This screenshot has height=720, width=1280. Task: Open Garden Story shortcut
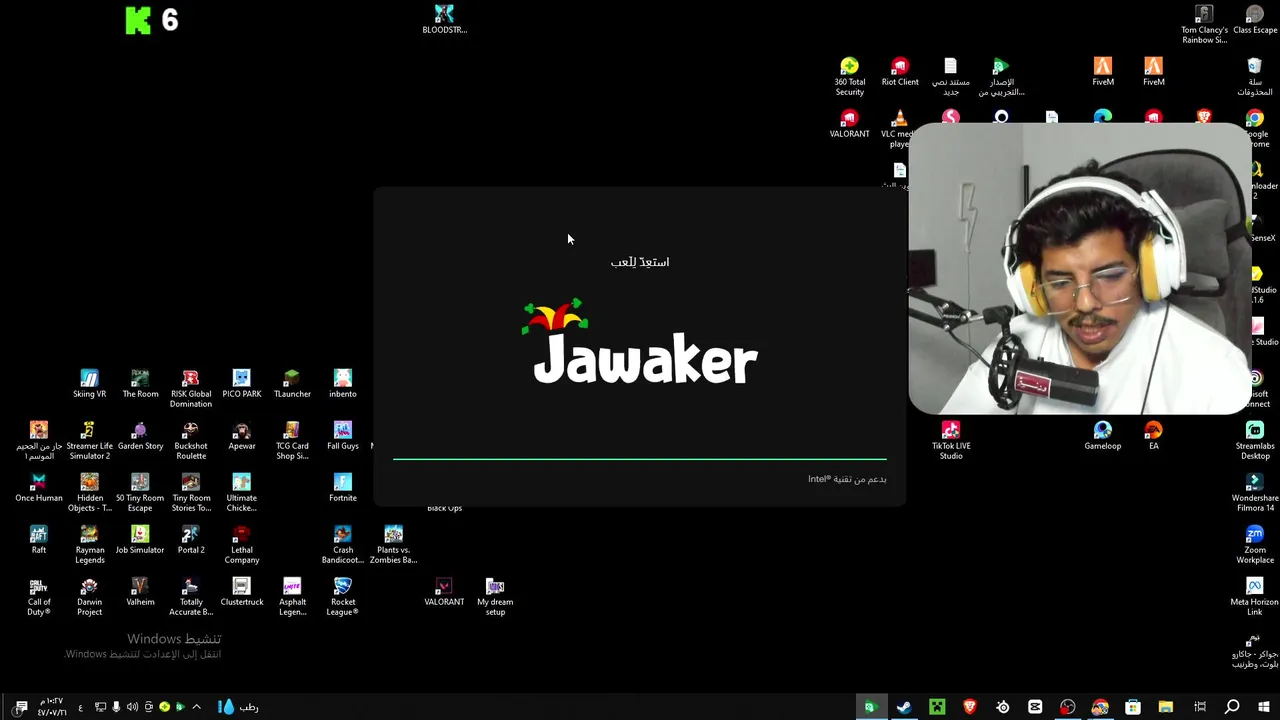click(140, 435)
